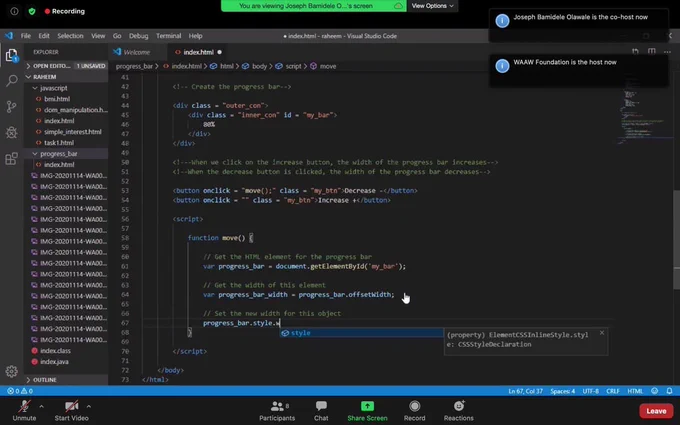Click the Spaces: 4 status item
Viewport: 680px width, 425px height.
[x=562, y=391]
